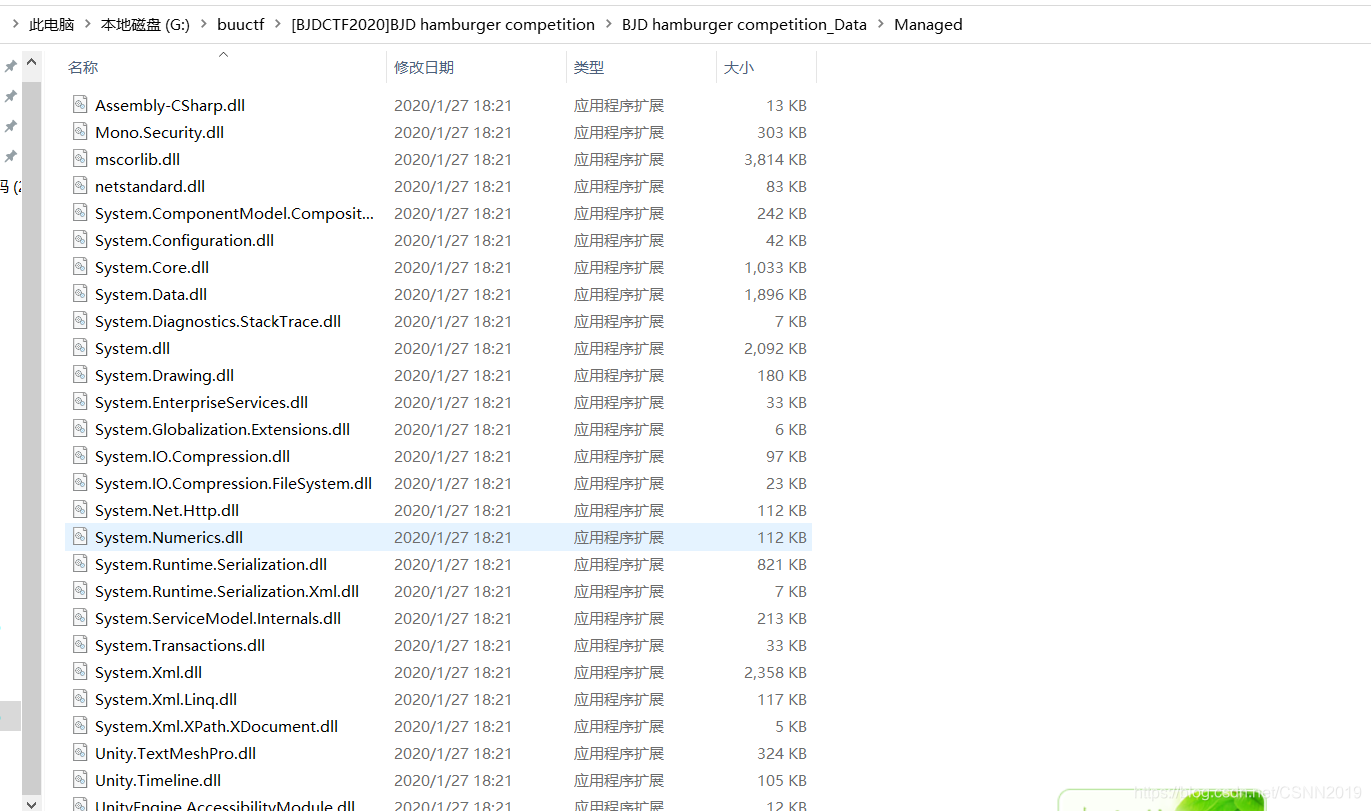Viewport: 1371px width, 811px height.
Task: Click the 2,092 KB size value
Action: click(775, 348)
